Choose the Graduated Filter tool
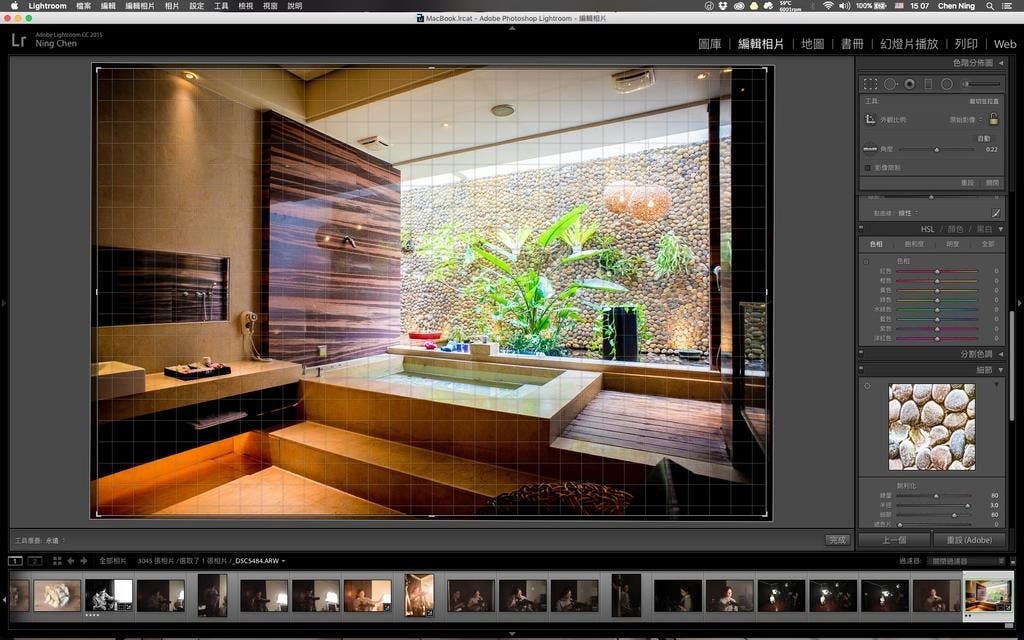 (x=928, y=84)
